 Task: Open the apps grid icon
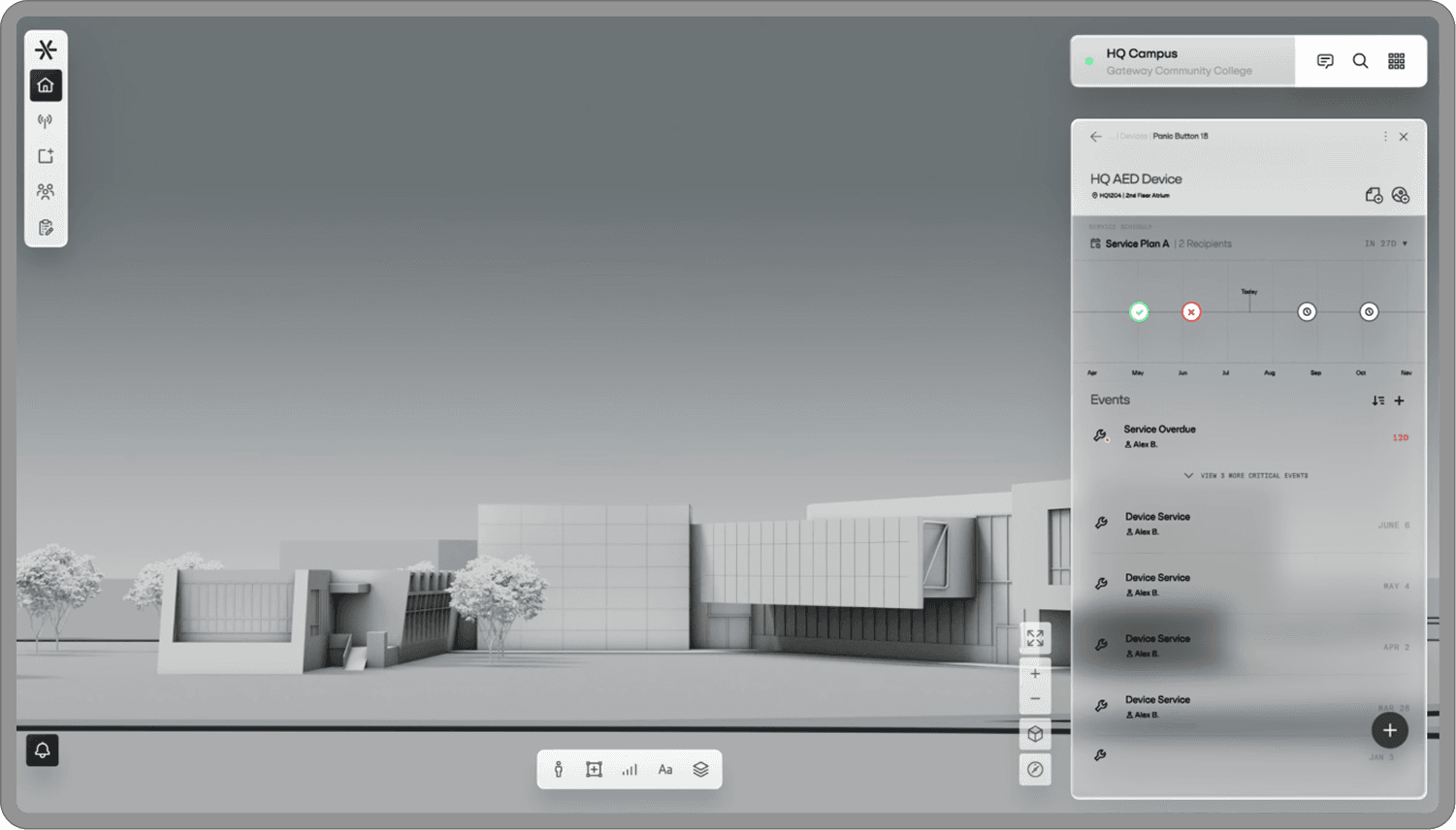tap(1396, 61)
